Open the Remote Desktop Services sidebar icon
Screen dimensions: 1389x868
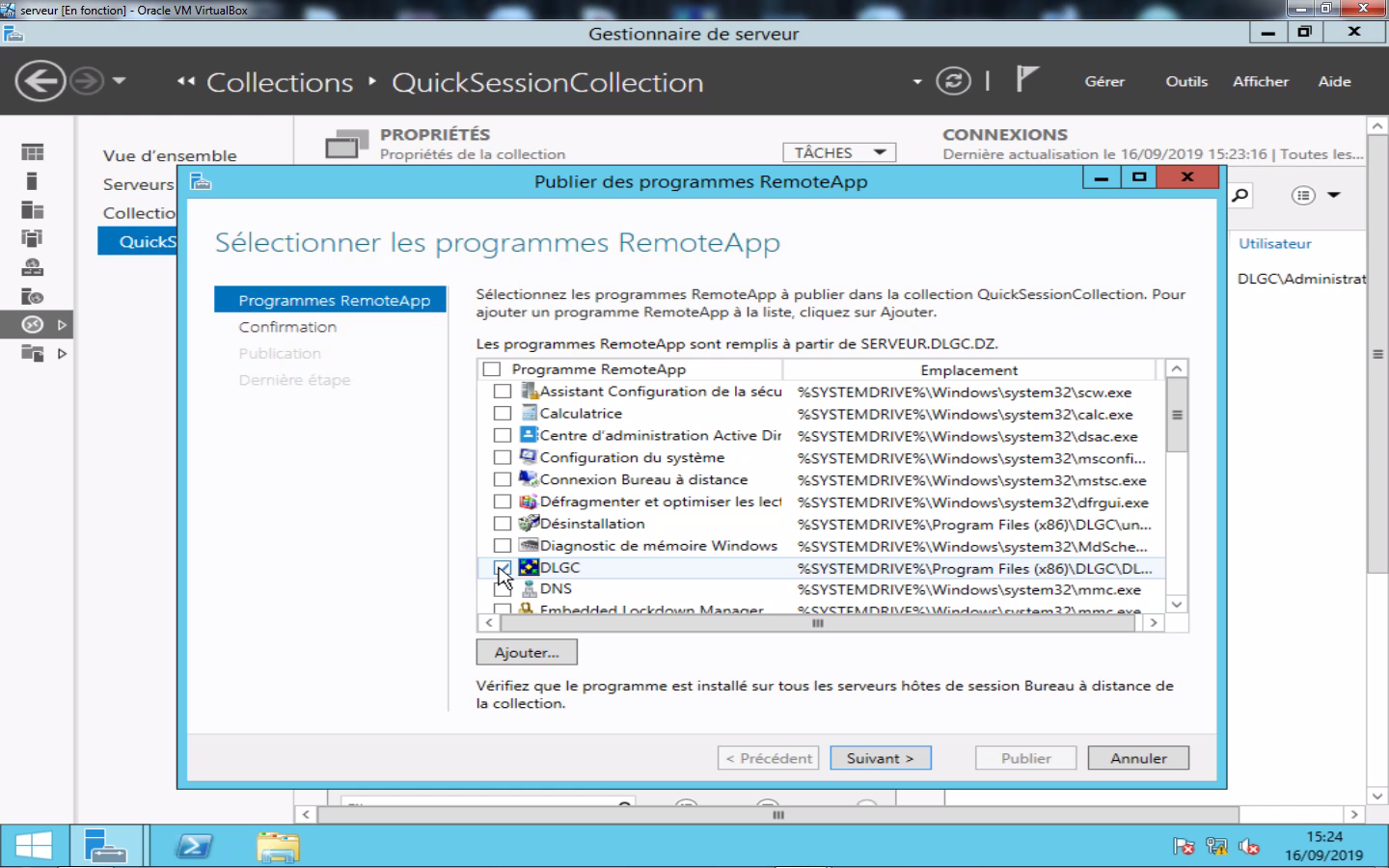pos(33,325)
